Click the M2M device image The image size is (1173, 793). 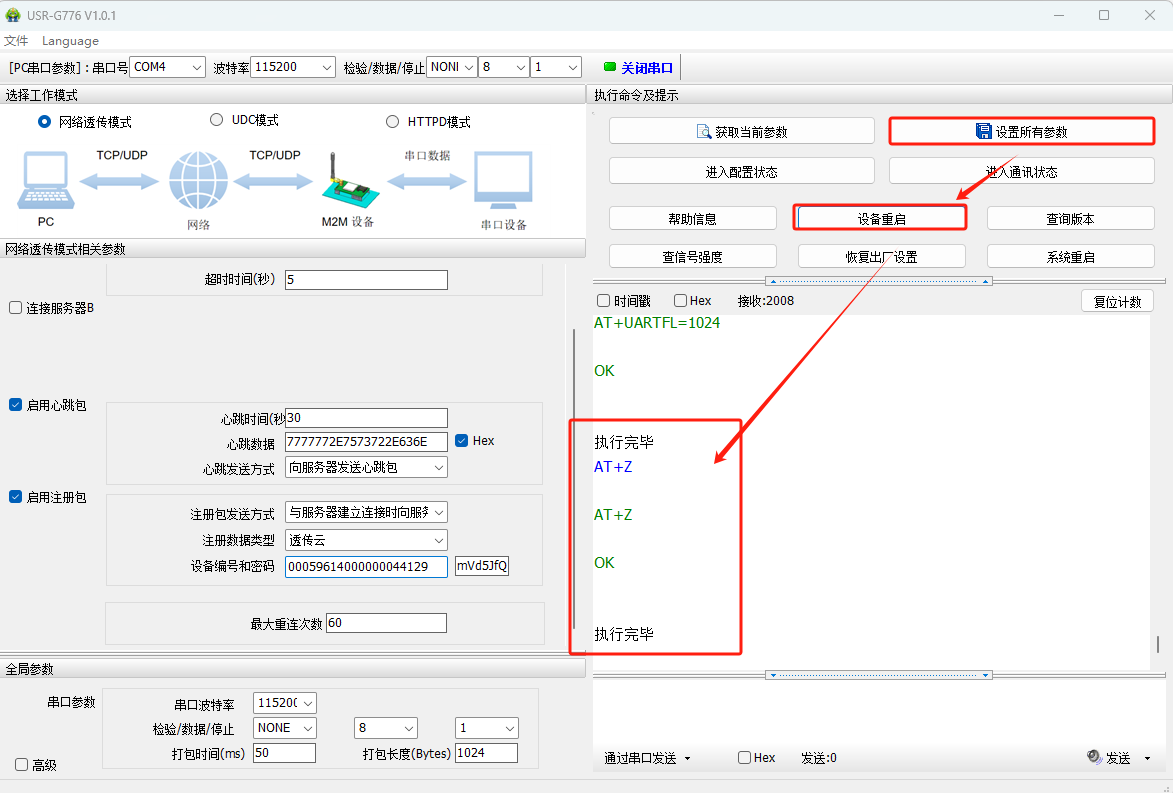point(346,182)
